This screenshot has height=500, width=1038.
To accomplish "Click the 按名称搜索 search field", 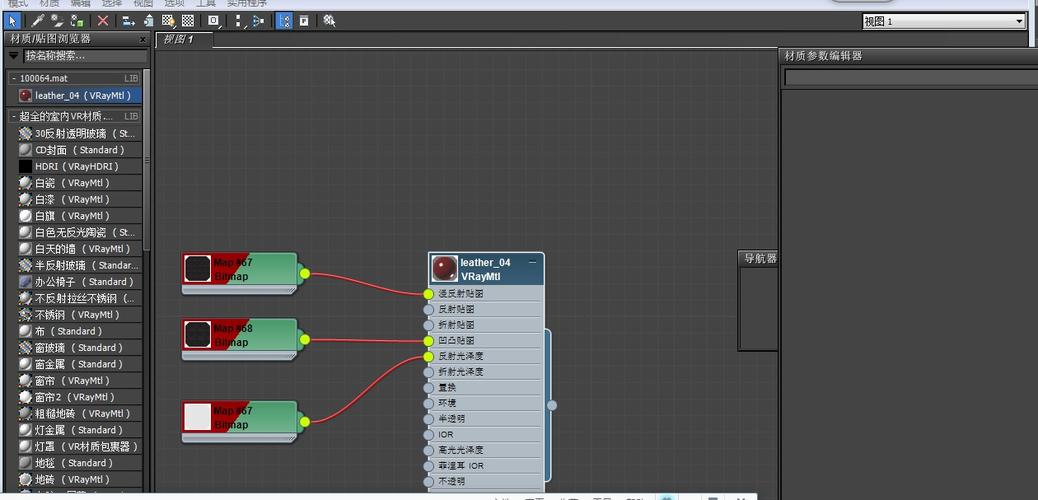I will tap(84, 56).
